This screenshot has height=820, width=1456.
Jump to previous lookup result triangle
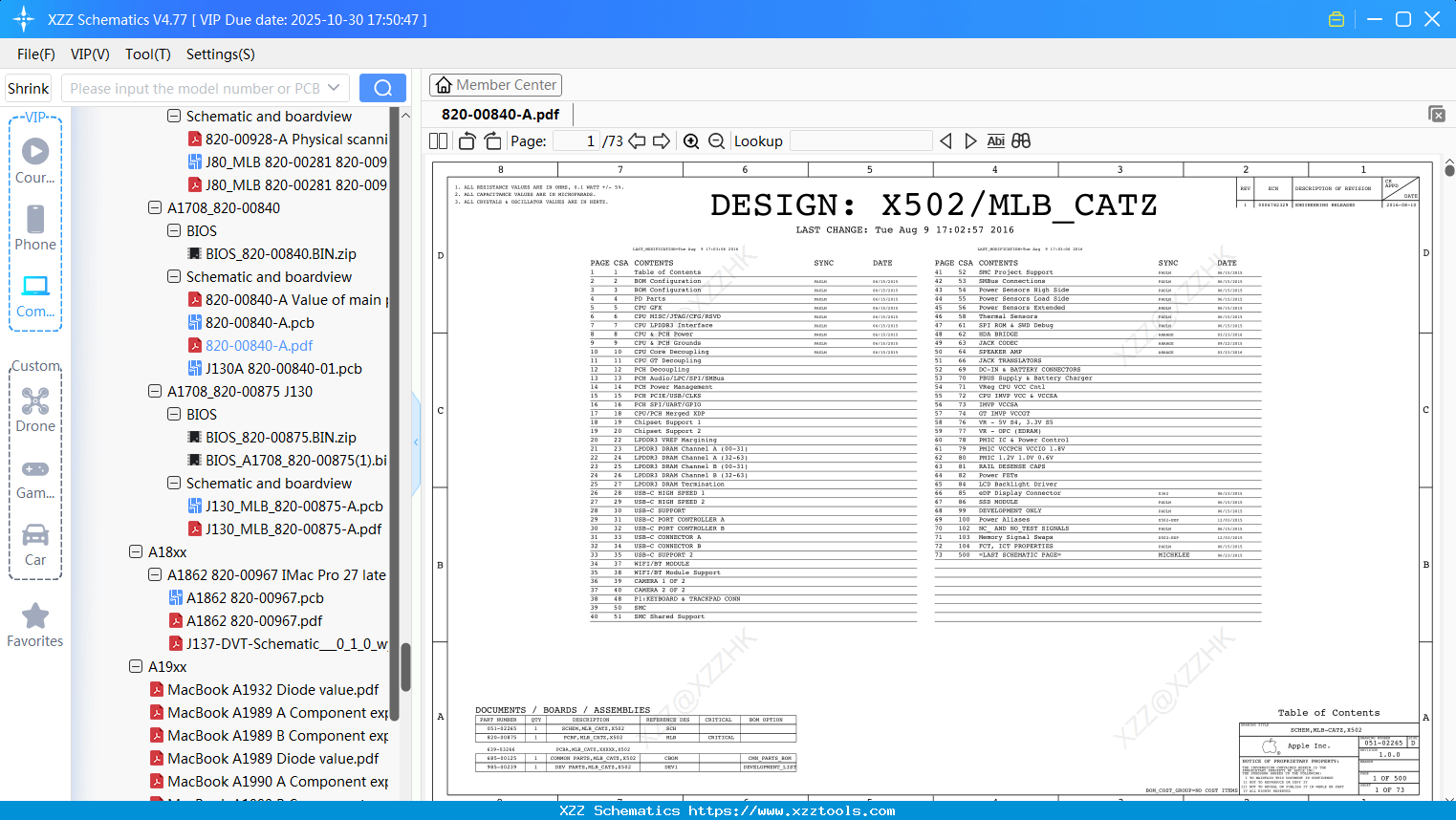point(945,141)
